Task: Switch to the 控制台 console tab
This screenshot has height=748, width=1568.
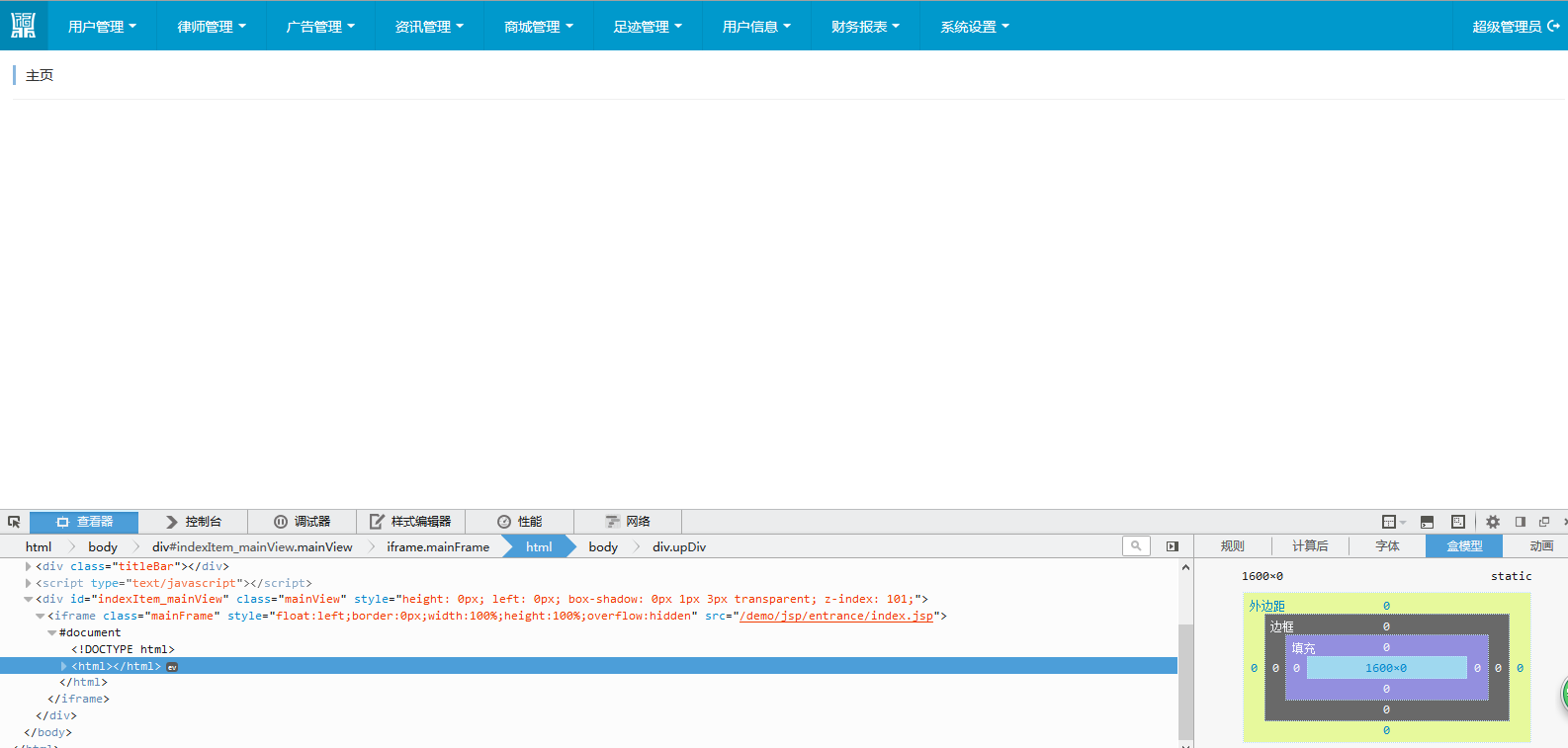Action: (x=193, y=522)
